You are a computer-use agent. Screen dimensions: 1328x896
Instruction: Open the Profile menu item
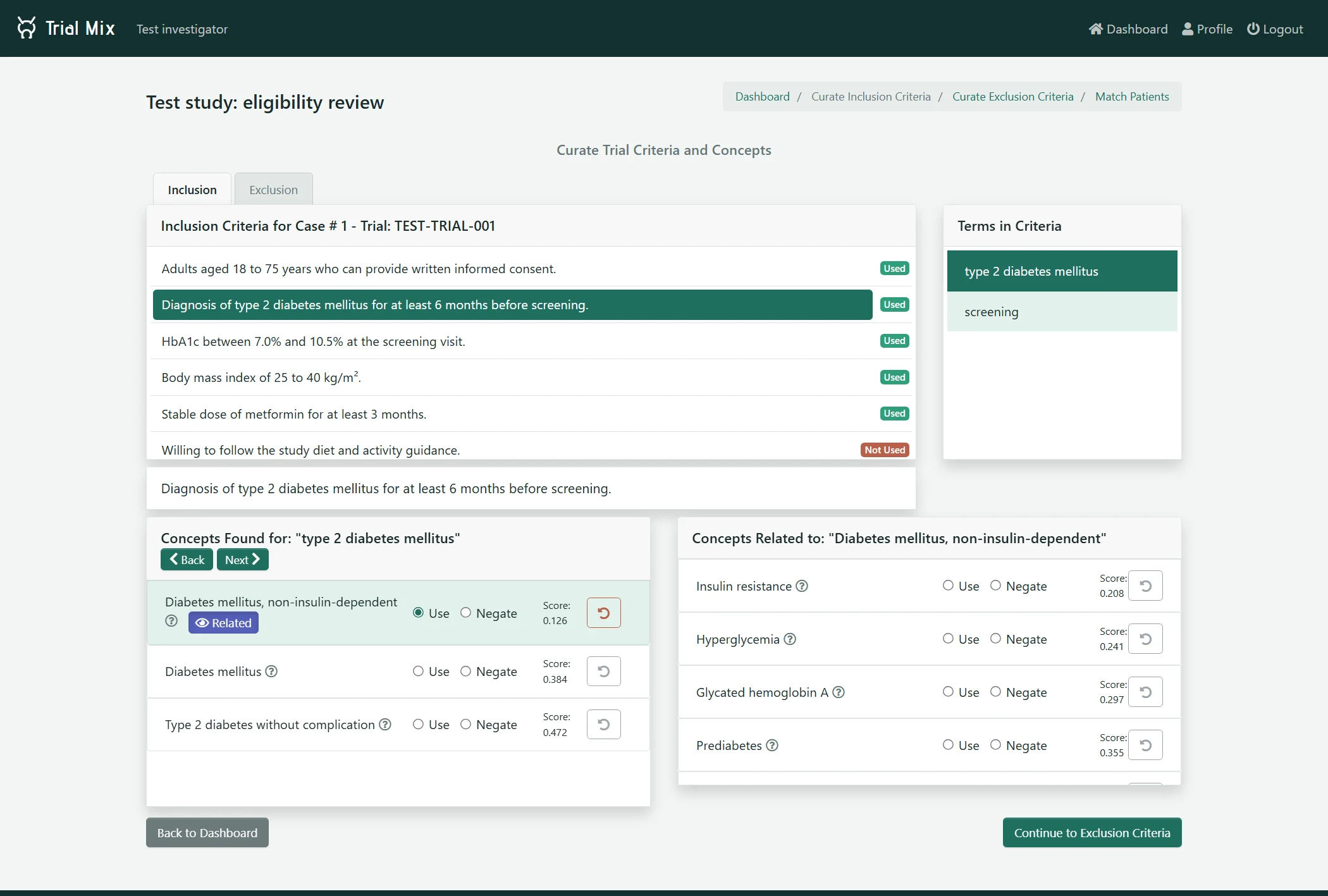pyautogui.click(x=1207, y=29)
